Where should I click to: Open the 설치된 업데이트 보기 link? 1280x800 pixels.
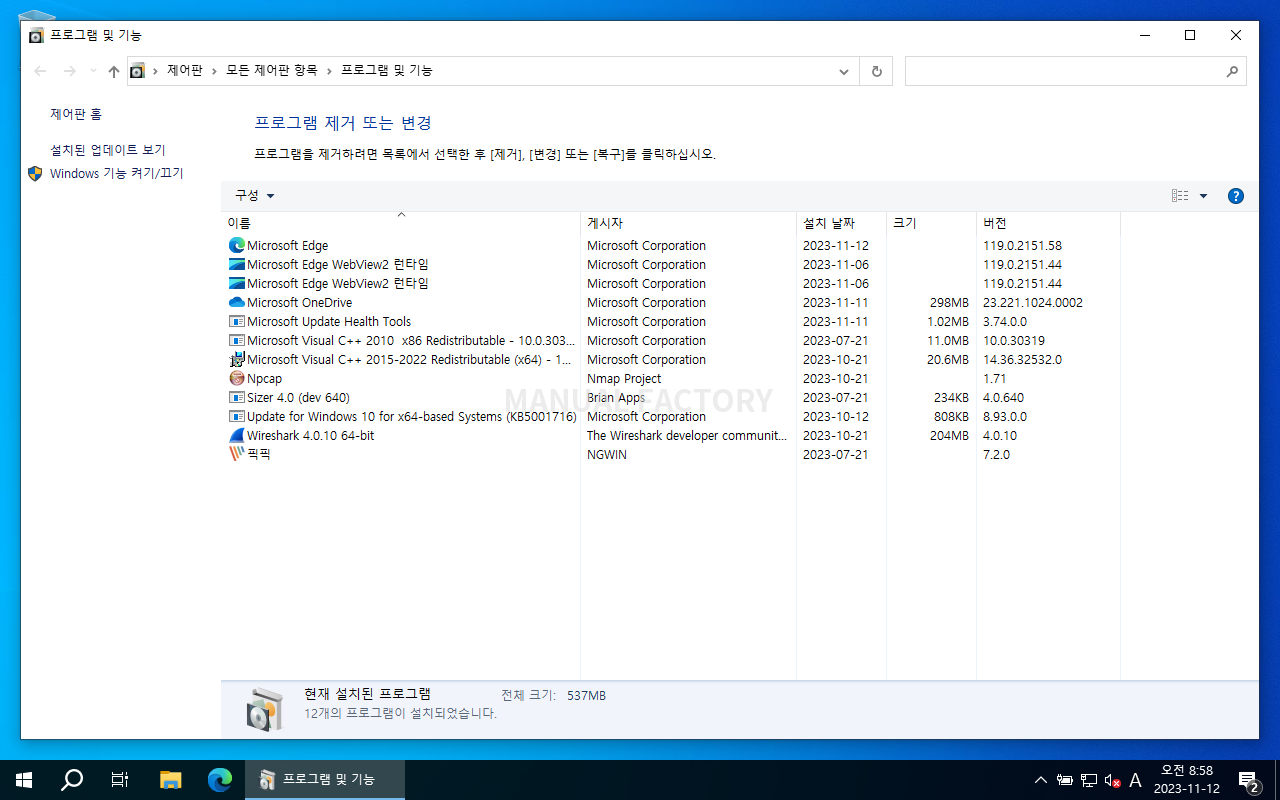point(108,150)
